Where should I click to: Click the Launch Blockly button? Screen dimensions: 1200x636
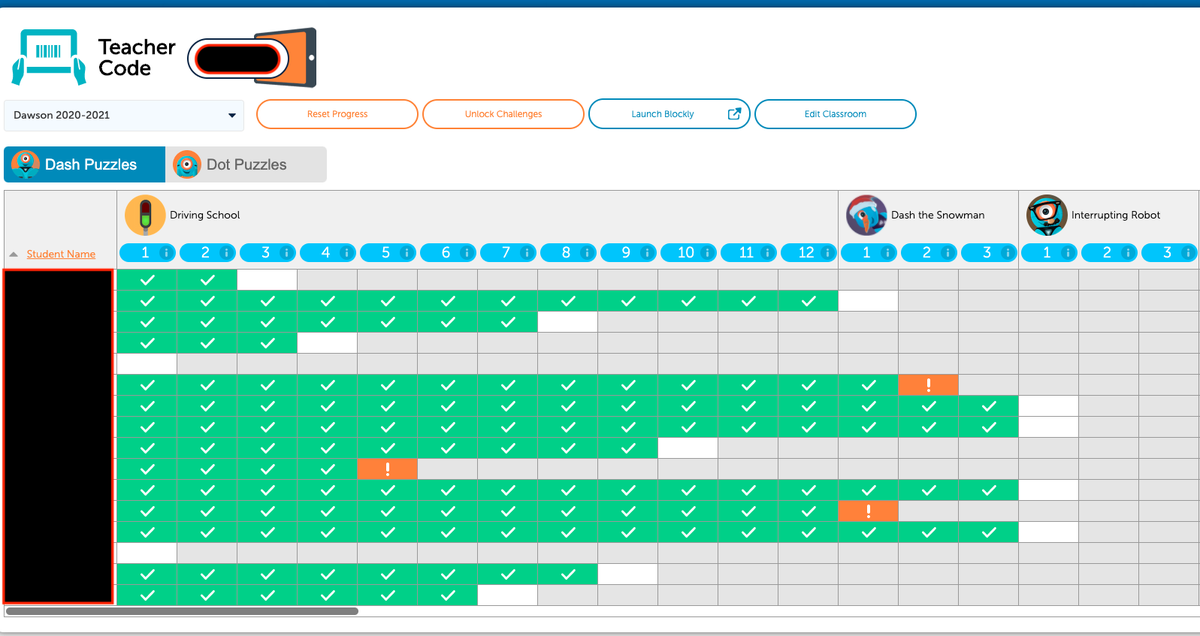click(669, 114)
